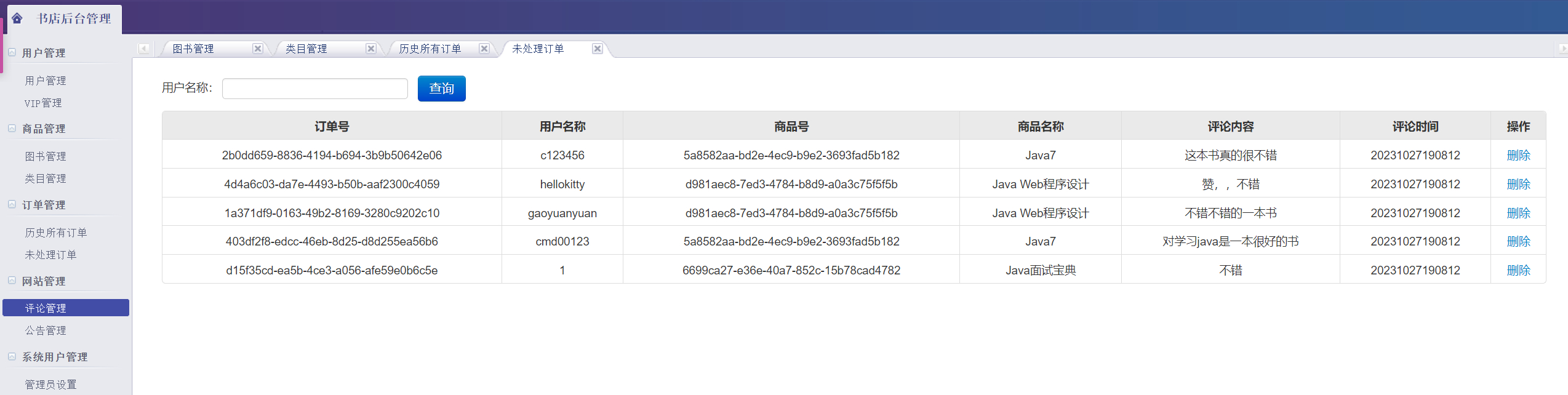The height and width of the screenshot is (395, 1568).
Task: Open 用户管理 in the sidebar submenu
Action: (46, 81)
